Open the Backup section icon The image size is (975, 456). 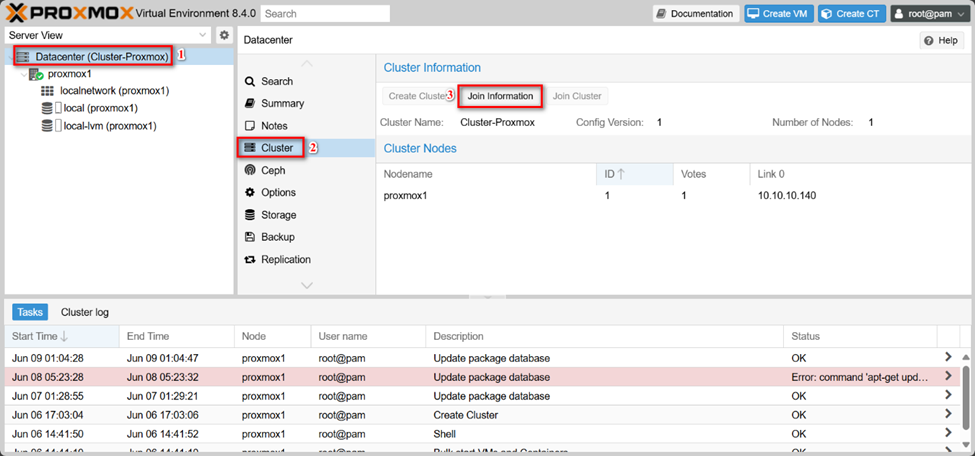pos(251,237)
